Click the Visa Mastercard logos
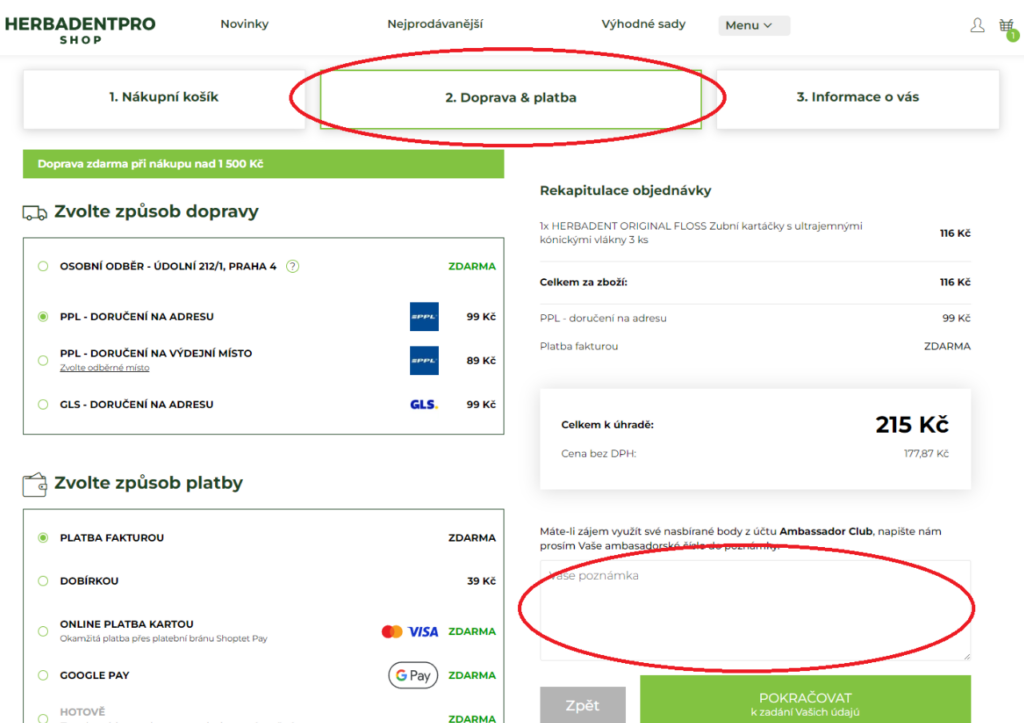 click(x=410, y=632)
